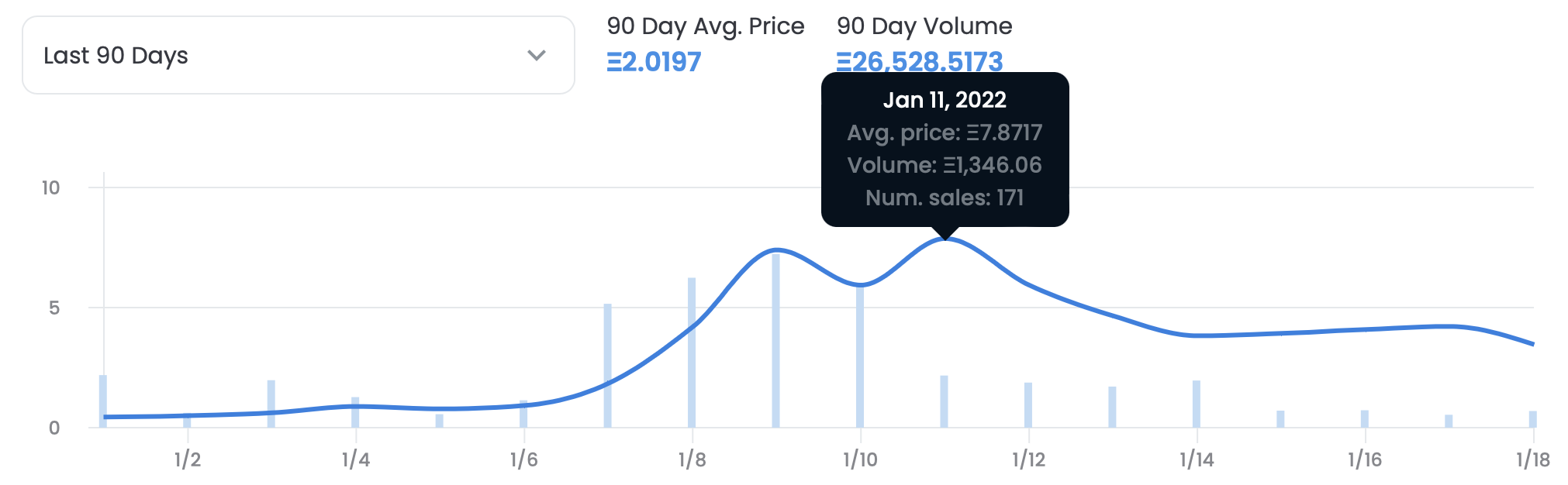
Task: Click the 90 Day Avg. Price value
Action: pos(654,62)
